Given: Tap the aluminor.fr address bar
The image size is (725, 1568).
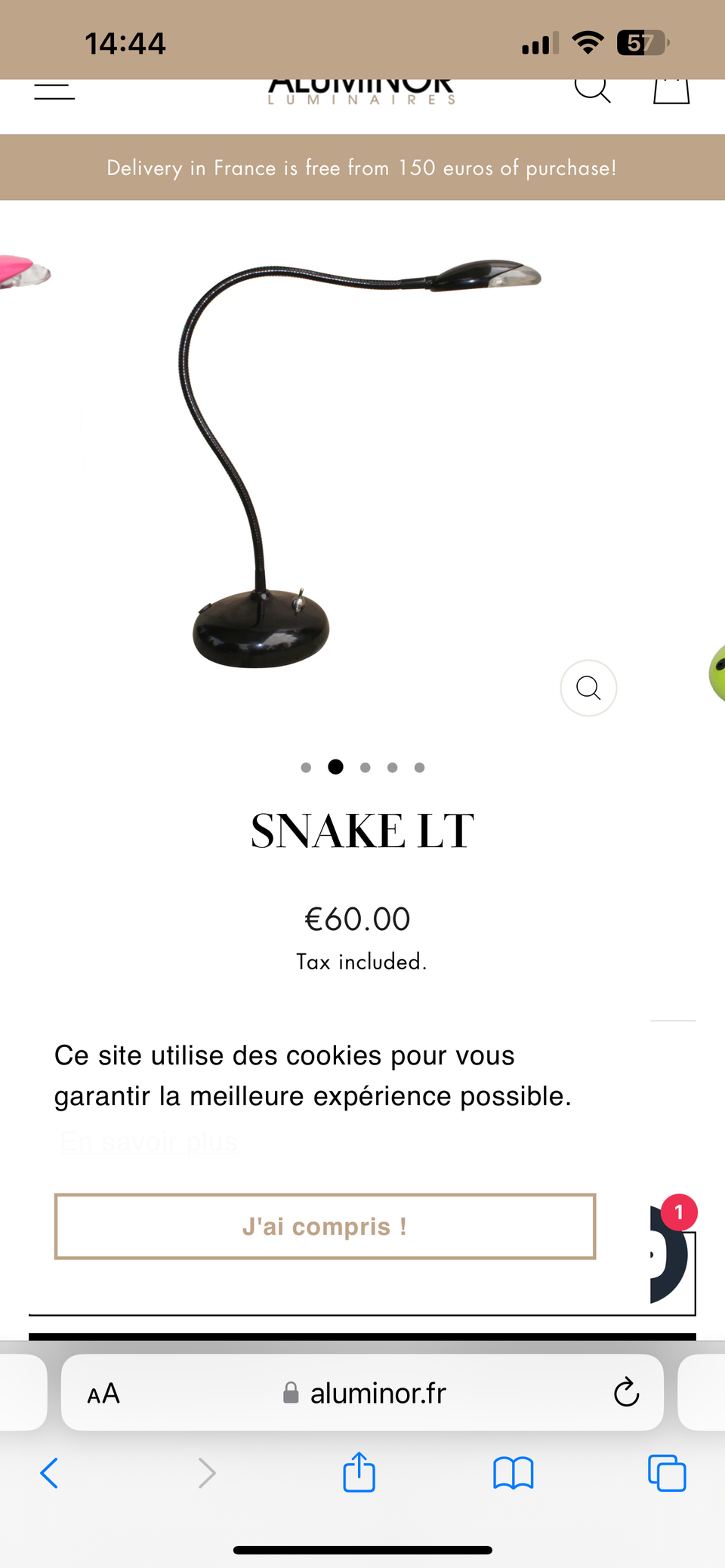Looking at the screenshot, I should [x=362, y=1392].
